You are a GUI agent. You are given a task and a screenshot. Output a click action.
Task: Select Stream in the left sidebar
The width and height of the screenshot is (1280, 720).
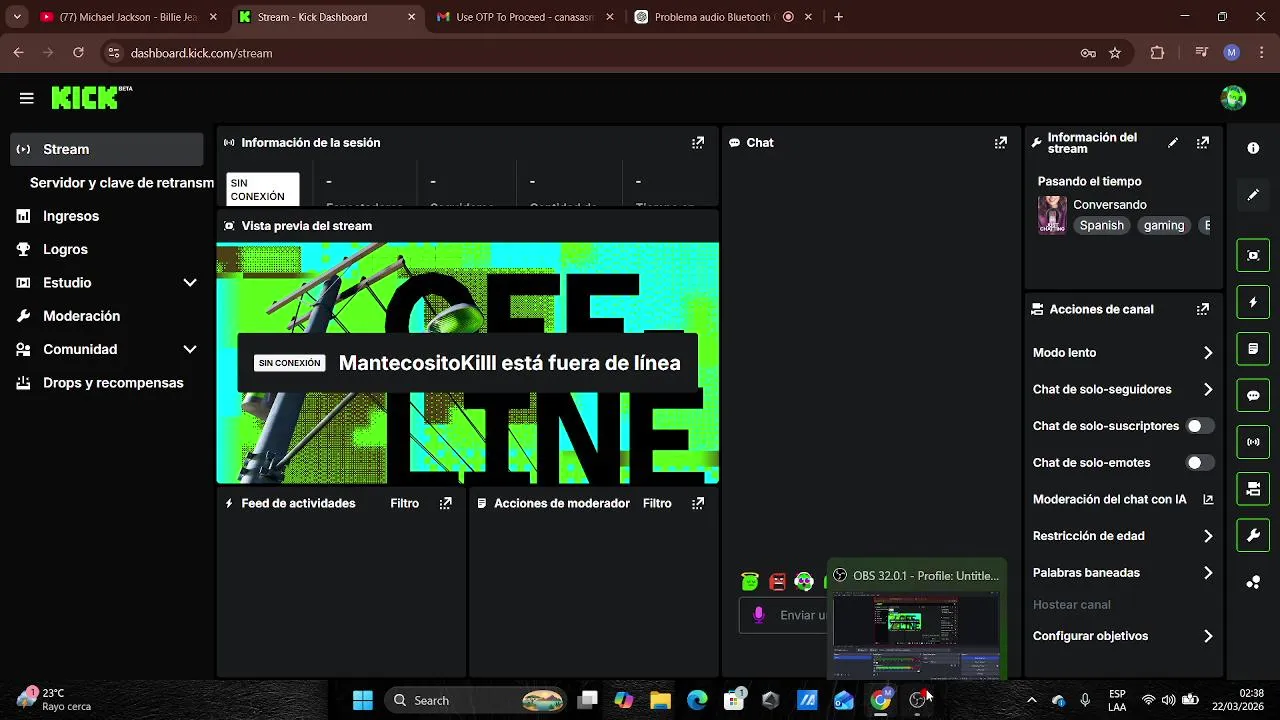click(107, 149)
